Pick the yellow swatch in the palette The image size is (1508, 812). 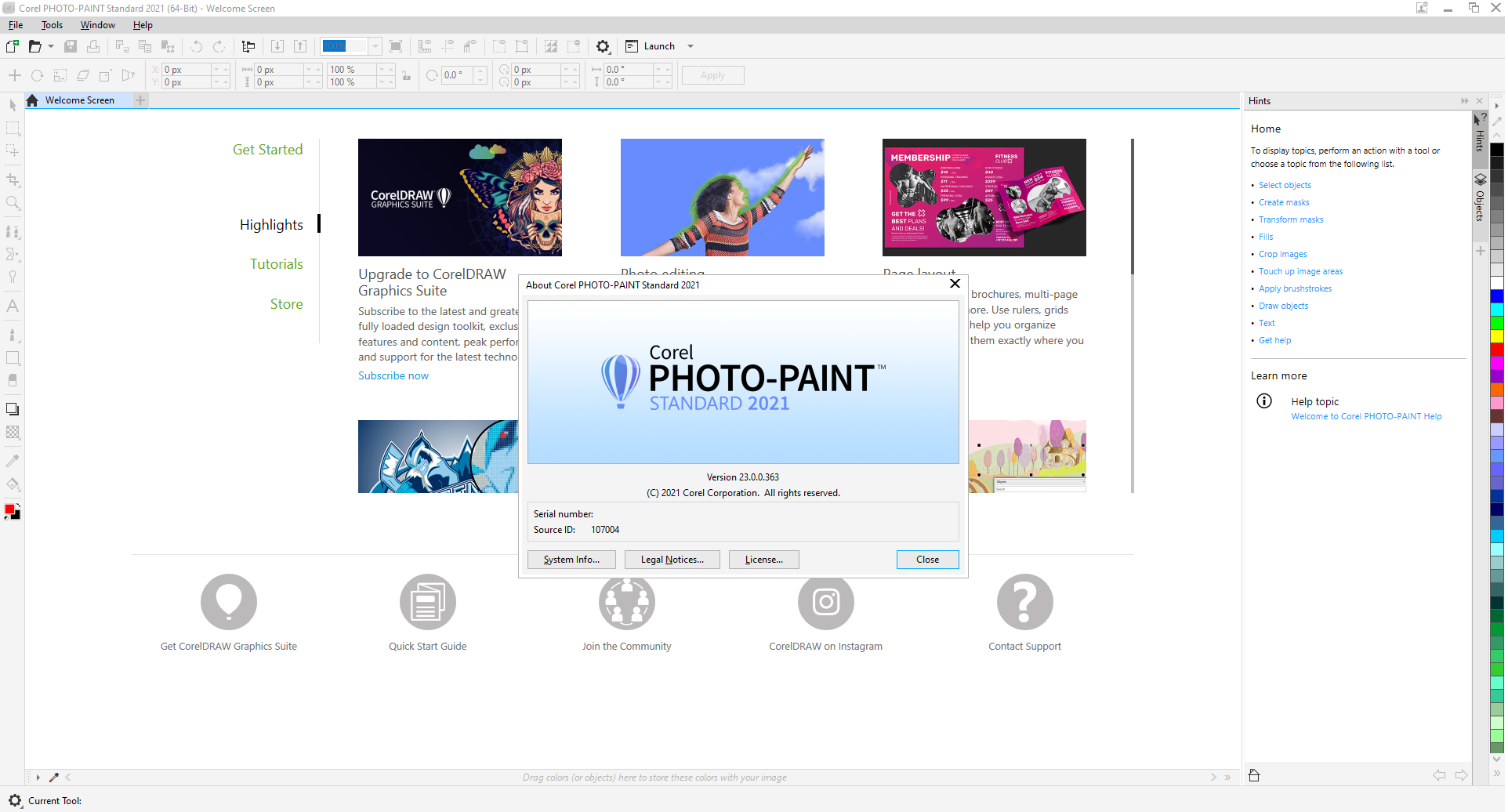[x=1497, y=336]
